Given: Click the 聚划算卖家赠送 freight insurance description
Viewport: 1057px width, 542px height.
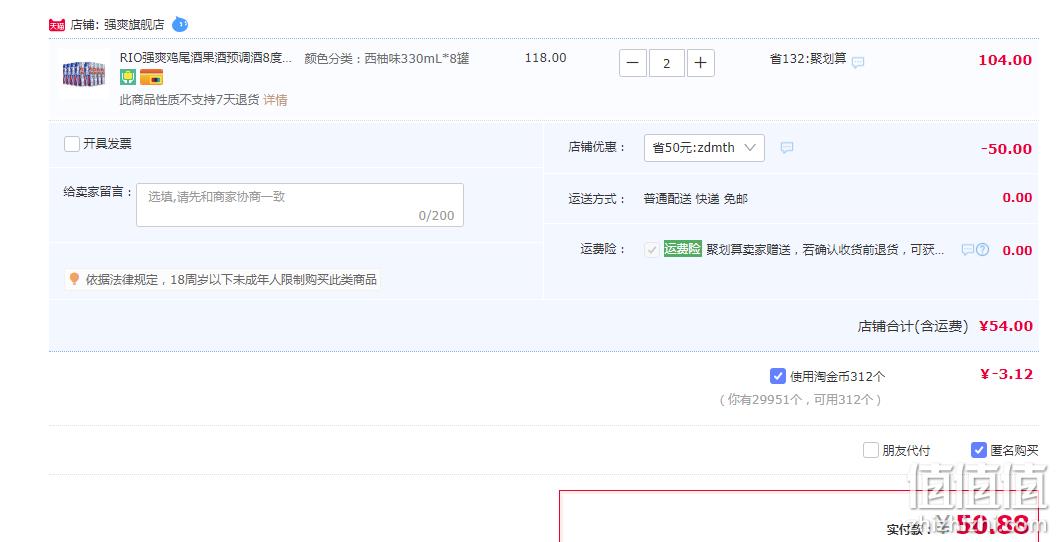Looking at the screenshot, I should coord(825,250).
